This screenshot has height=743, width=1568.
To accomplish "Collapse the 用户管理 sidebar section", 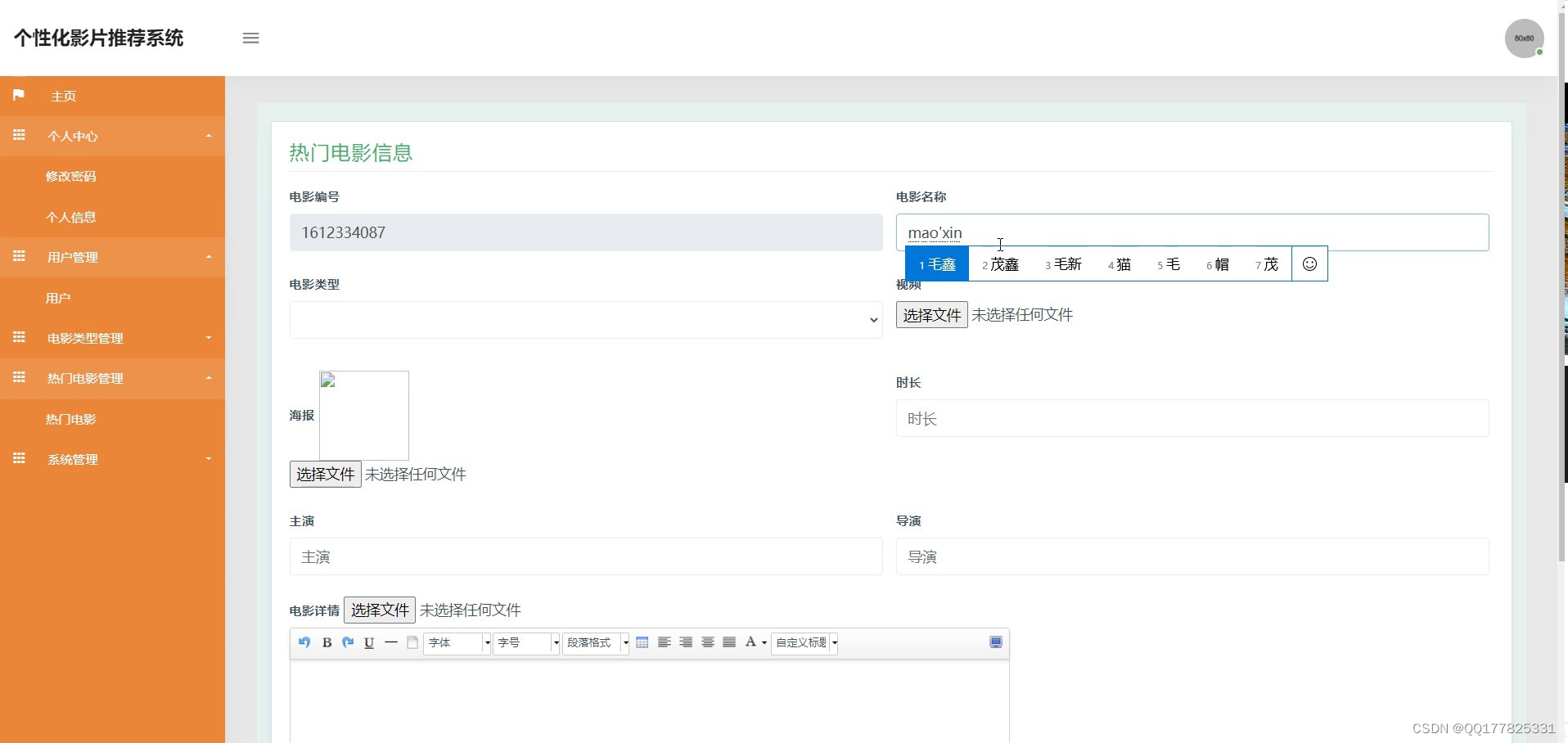I will coord(112,257).
